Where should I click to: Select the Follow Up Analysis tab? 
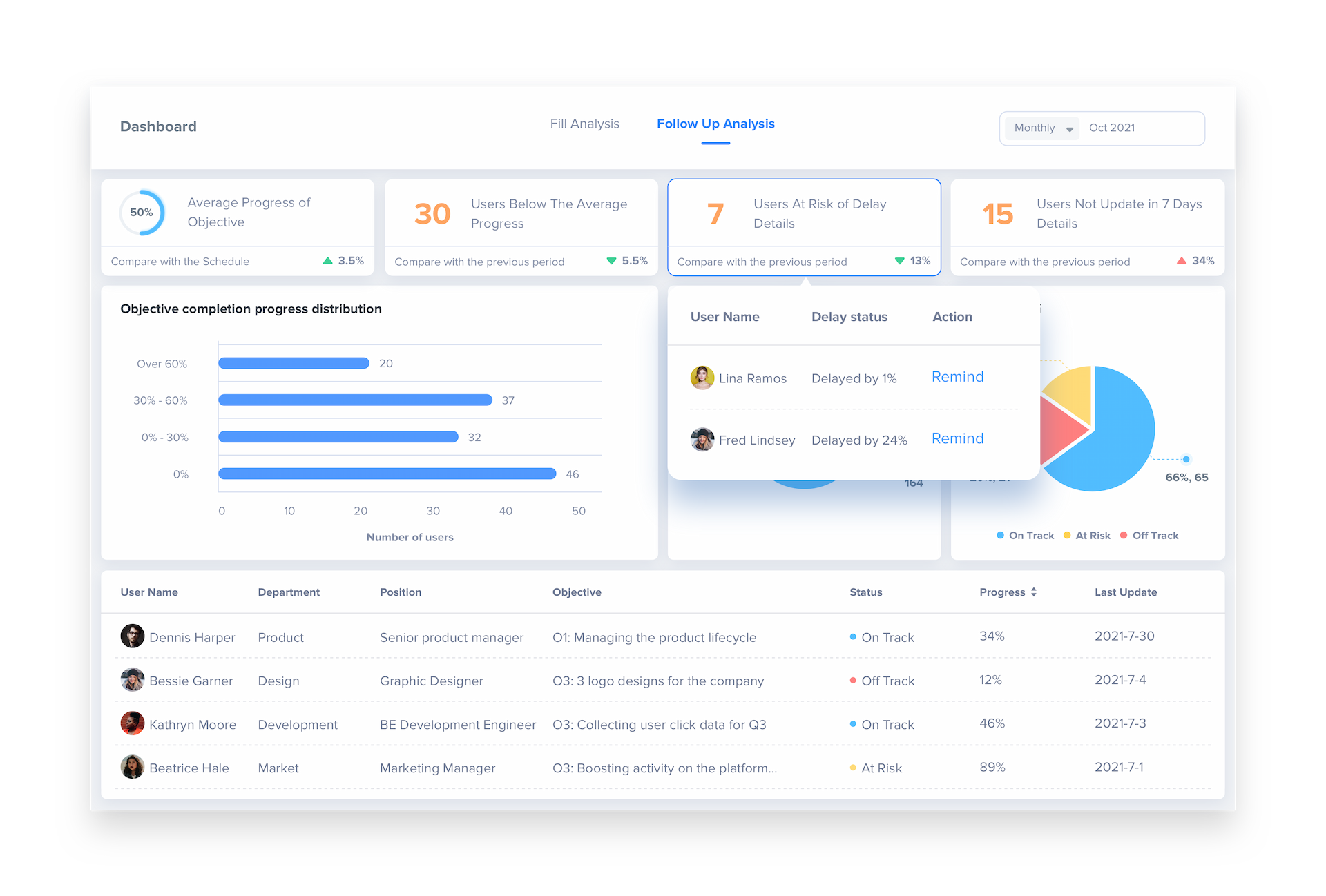715,124
